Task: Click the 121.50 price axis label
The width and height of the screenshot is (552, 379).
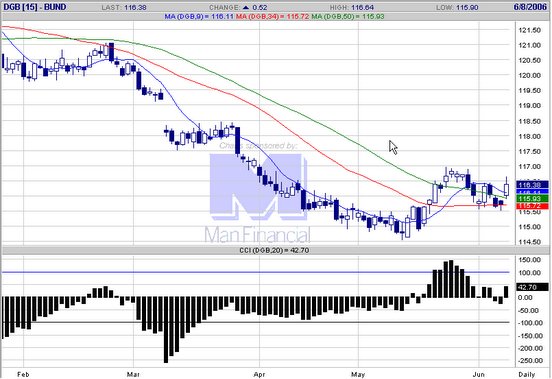Action: [529, 31]
